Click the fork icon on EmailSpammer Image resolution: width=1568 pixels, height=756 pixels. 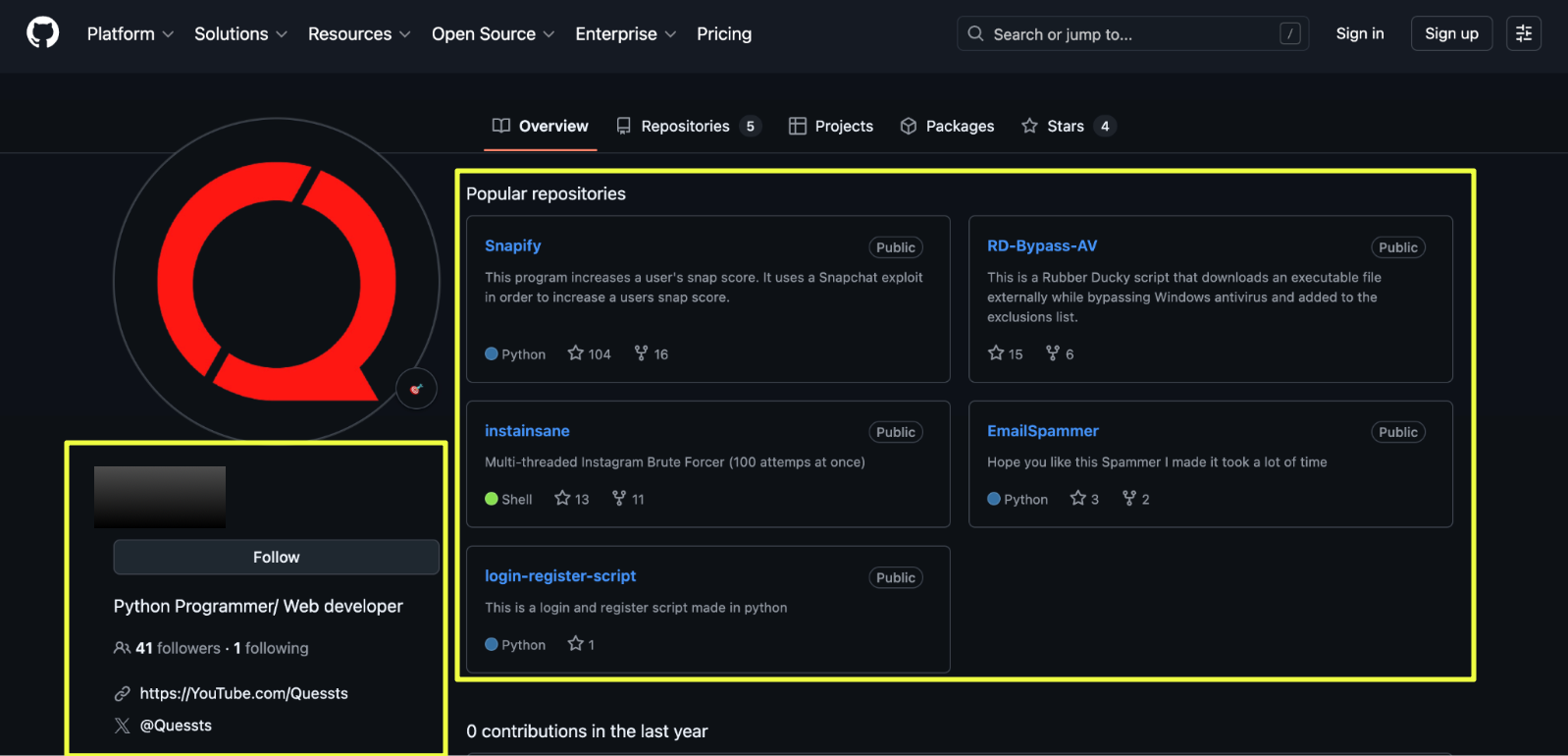1129,499
